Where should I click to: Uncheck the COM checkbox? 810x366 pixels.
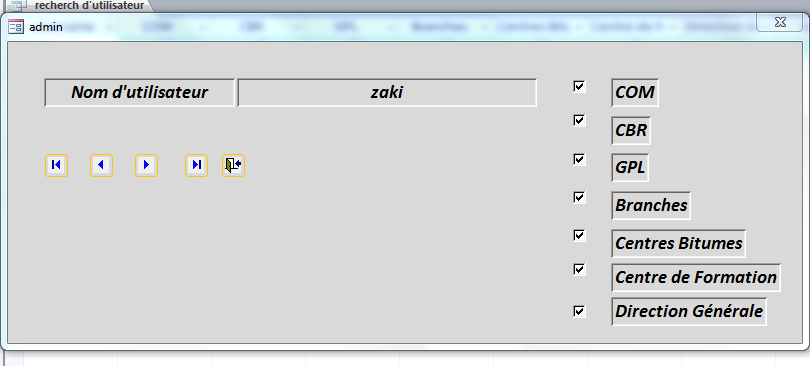pyautogui.click(x=579, y=86)
